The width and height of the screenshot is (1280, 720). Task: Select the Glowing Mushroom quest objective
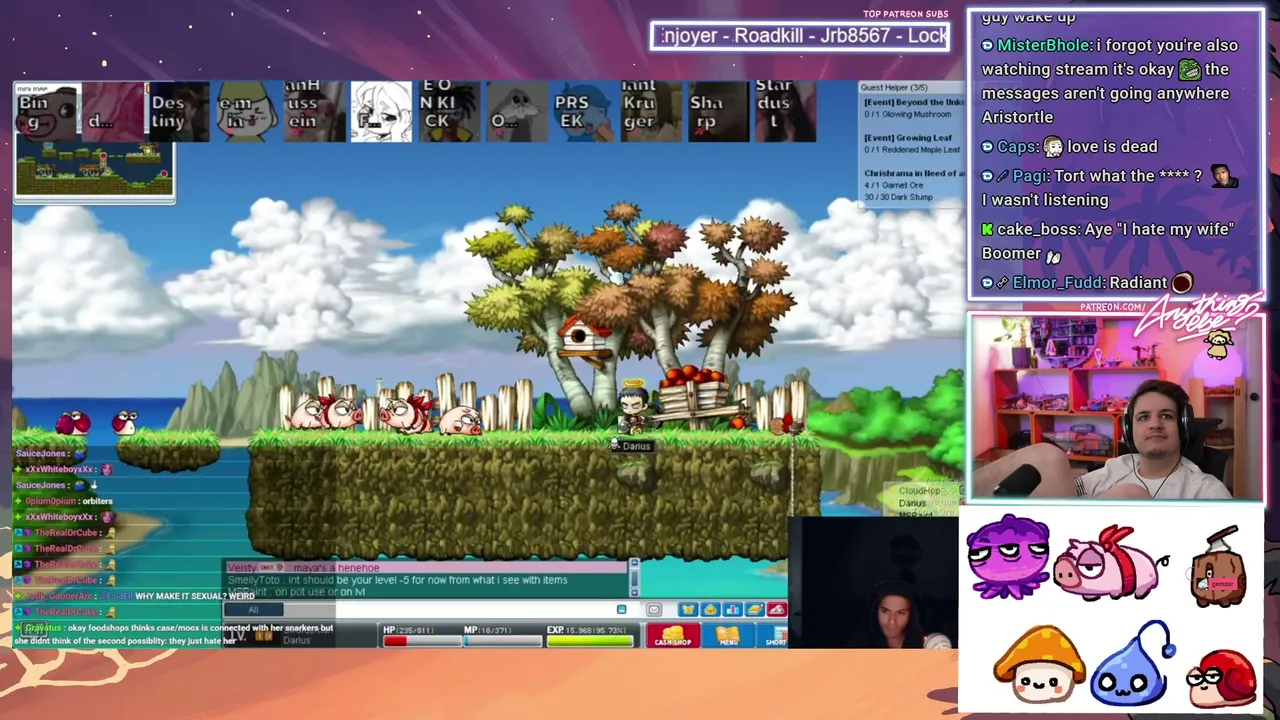click(x=907, y=114)
